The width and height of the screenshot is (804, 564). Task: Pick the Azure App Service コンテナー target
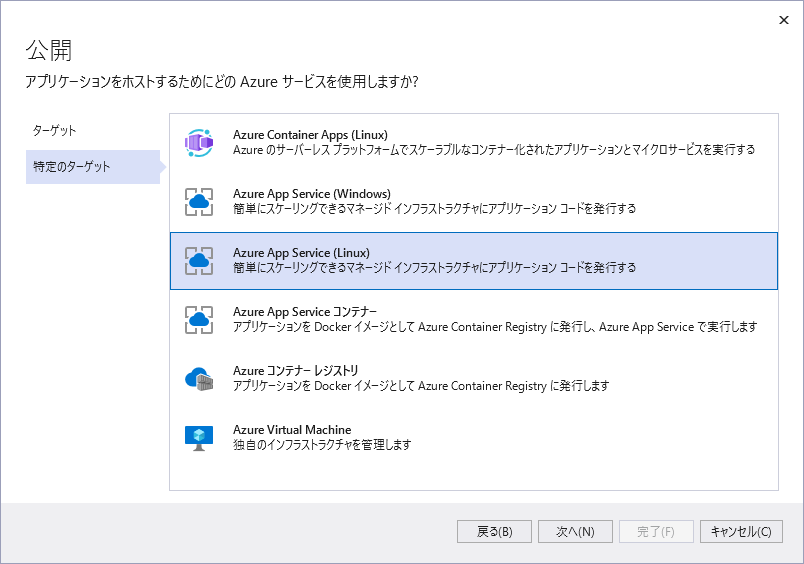pyautogui.click(x=305, y=312)
